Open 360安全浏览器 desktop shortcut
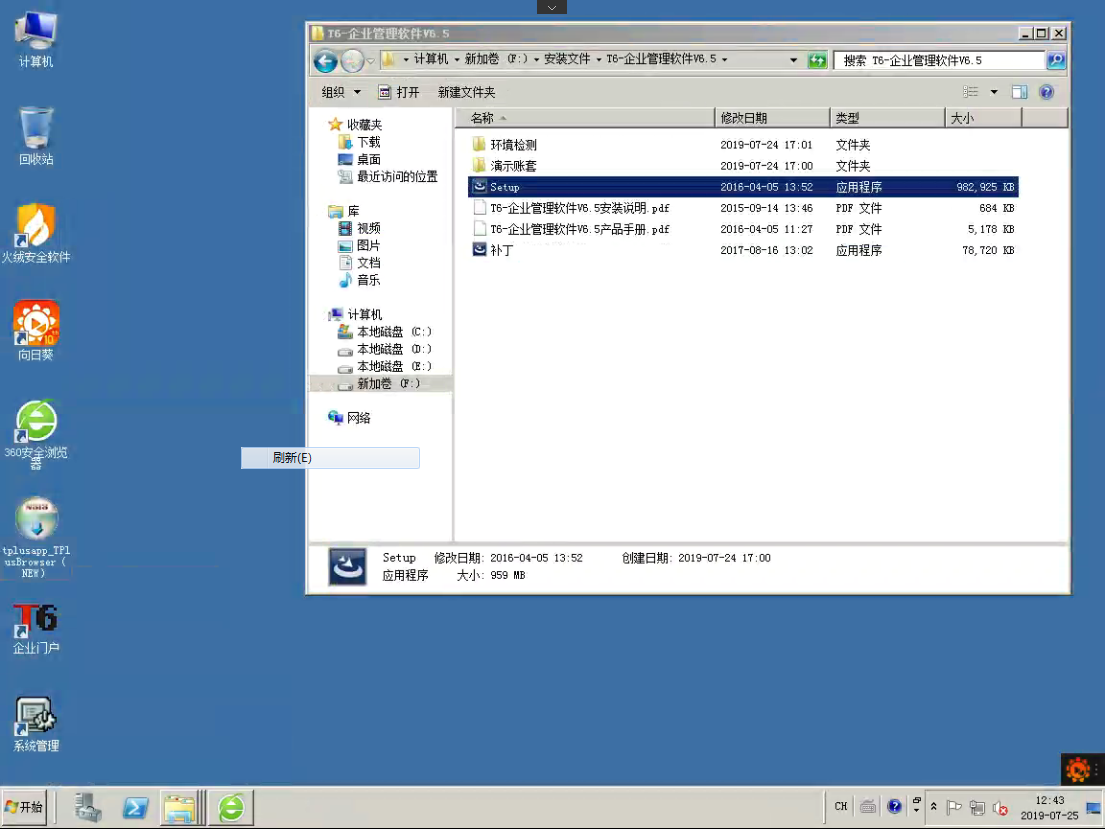Screen dimensions: 1105x829 pyautogui.click(x=36, y=434)
